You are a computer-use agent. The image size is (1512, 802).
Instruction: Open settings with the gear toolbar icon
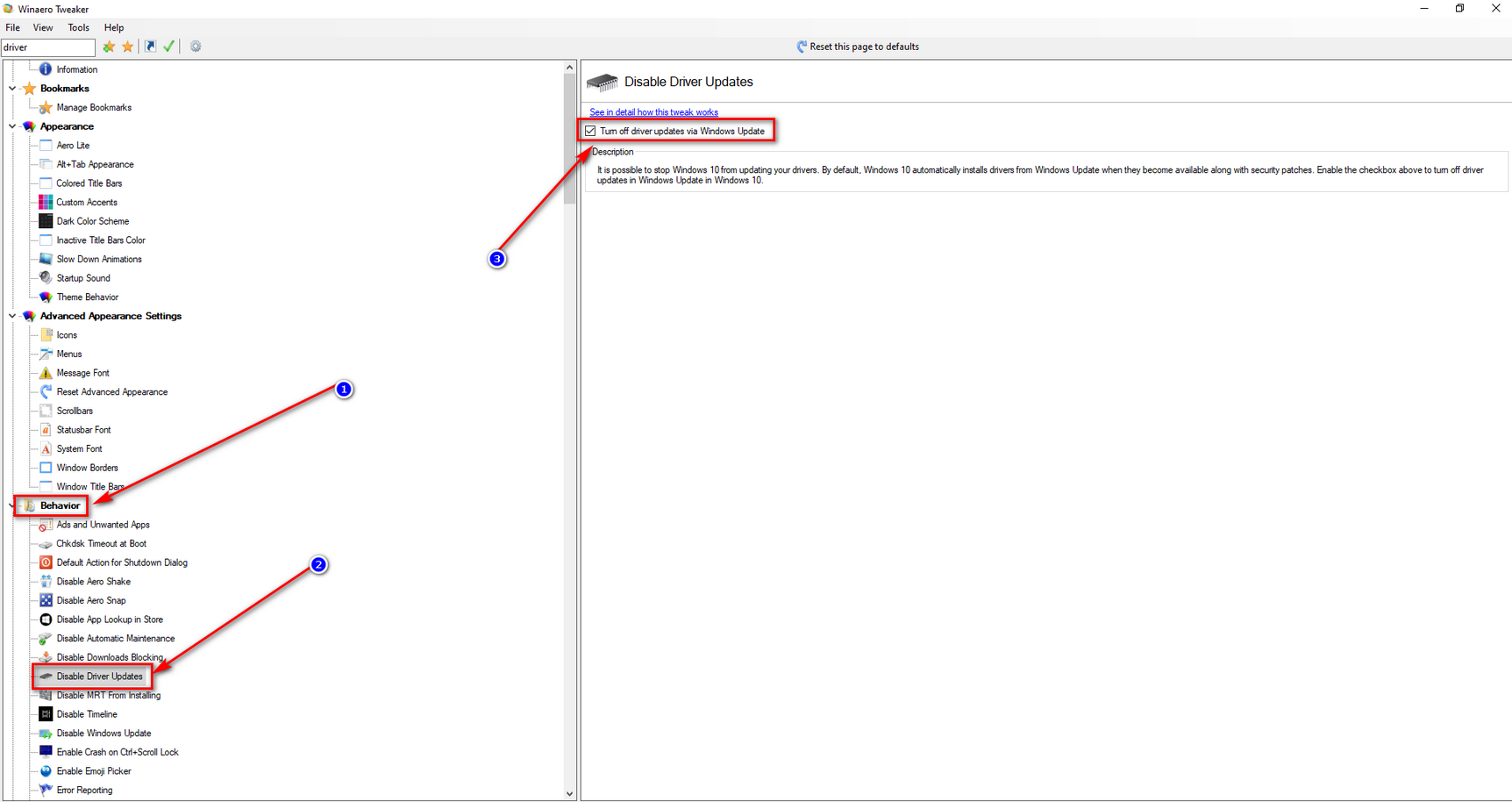coord(196,47)
